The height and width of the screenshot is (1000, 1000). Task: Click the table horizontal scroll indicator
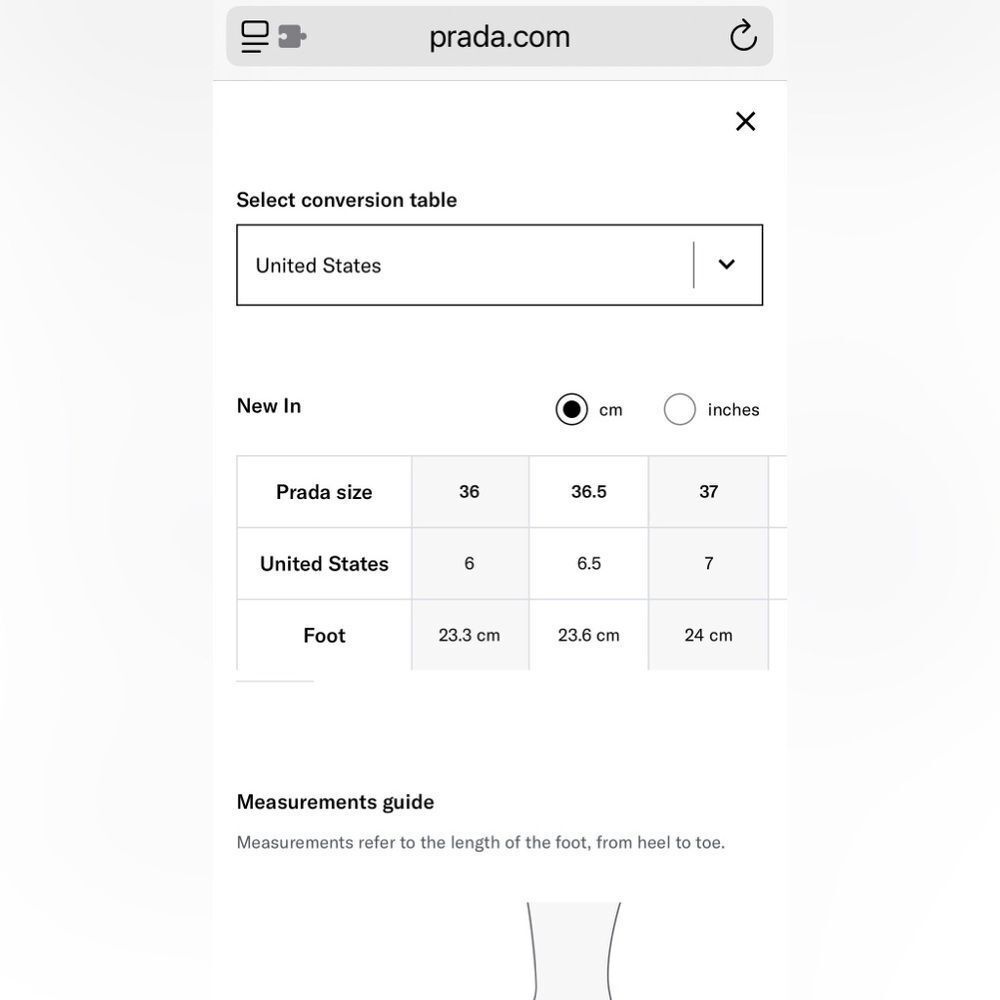pyautogui.click(x=275, y=681)
